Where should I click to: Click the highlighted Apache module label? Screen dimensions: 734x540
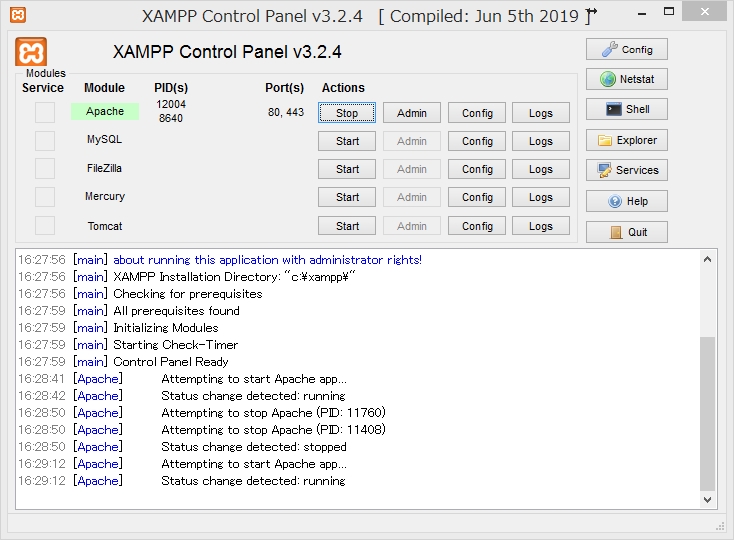point(105,111)
